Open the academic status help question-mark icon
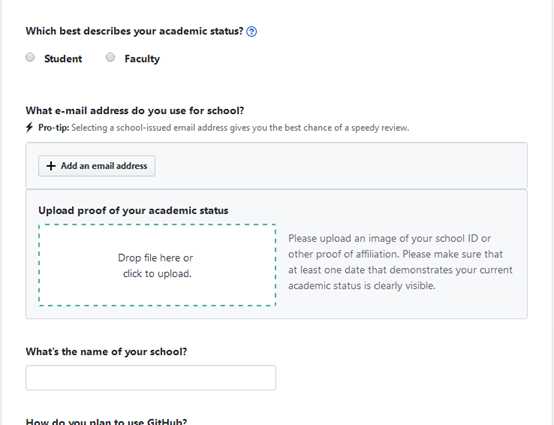Image resolution: width=554 pixels, height=425 pixels. tap(251, 32)
